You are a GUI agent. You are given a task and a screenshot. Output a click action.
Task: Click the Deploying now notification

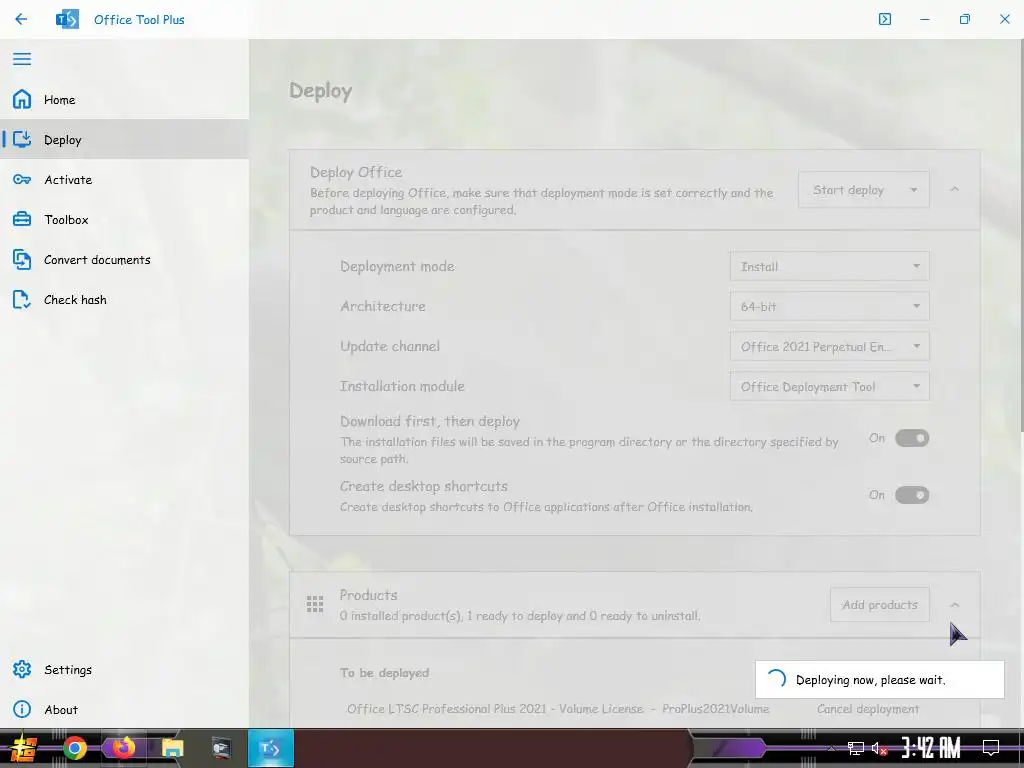pos(880,680)
